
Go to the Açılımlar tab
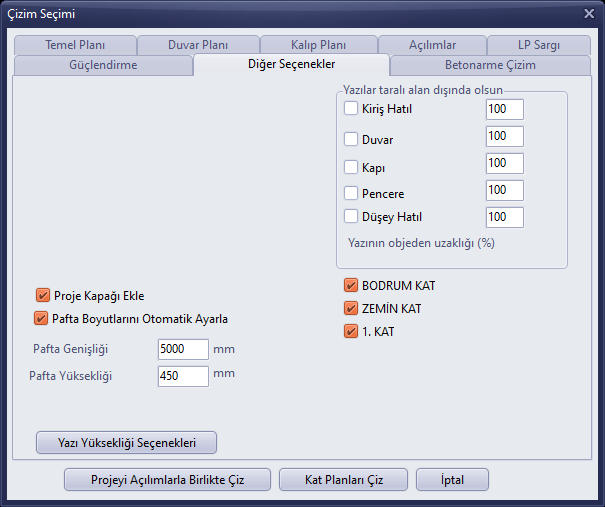(433, 45)
